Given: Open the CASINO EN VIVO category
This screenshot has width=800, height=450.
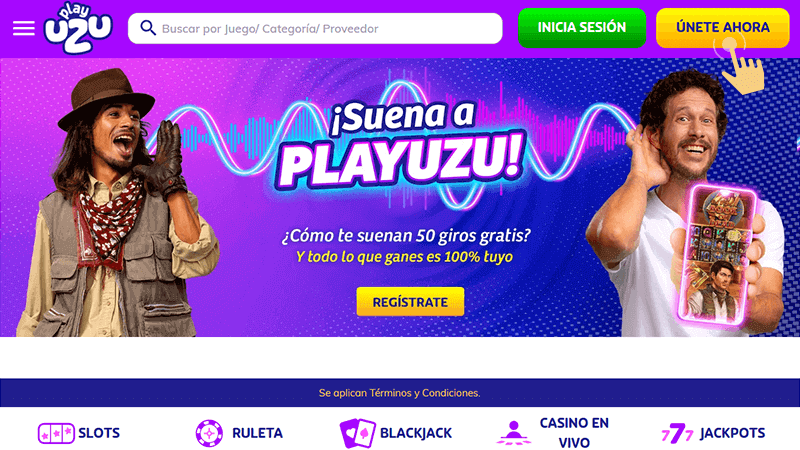Looking at the screenshot, I should [x=574, y=433].
